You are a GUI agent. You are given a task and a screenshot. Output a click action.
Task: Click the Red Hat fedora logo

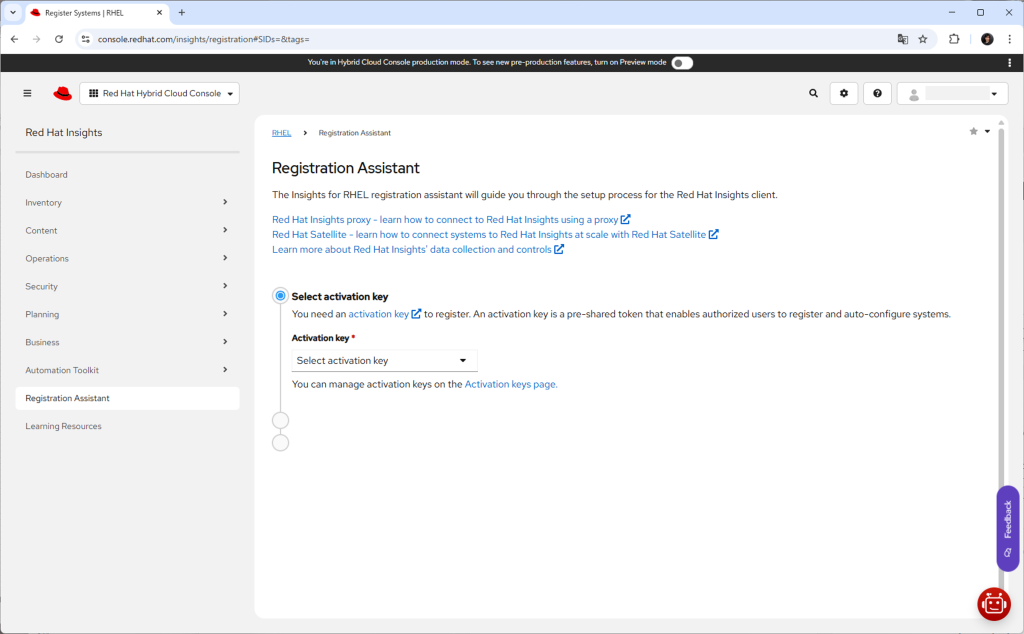63,93
